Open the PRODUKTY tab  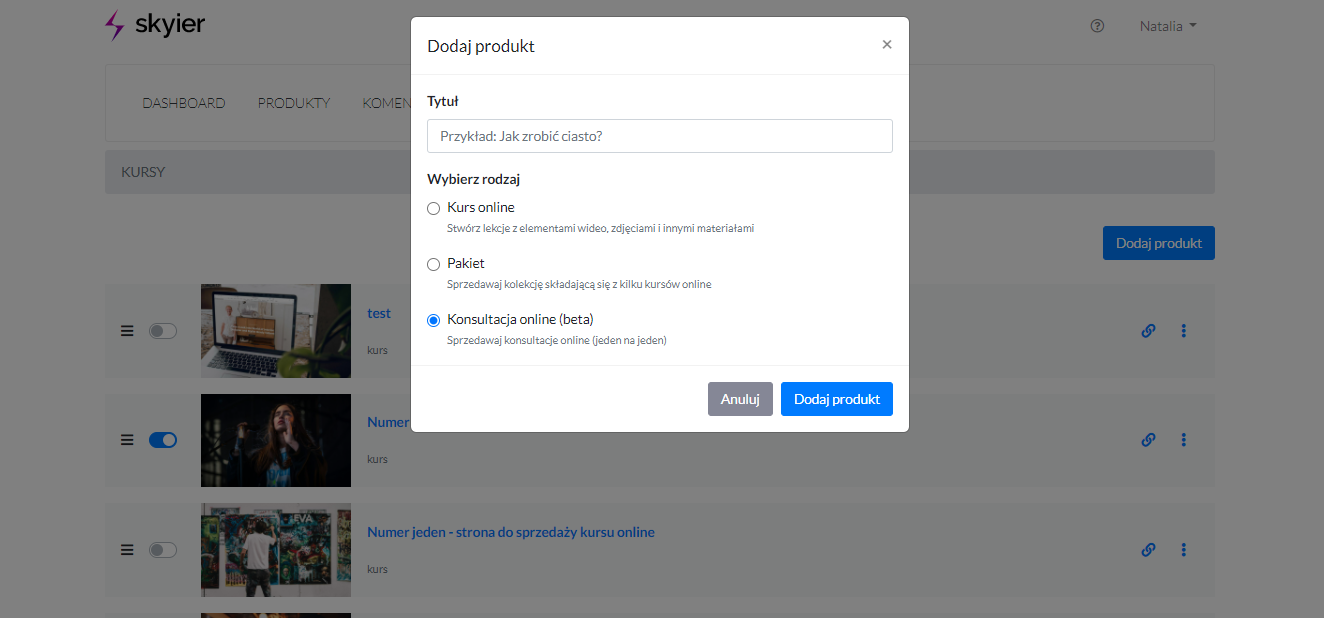[293, 103]
